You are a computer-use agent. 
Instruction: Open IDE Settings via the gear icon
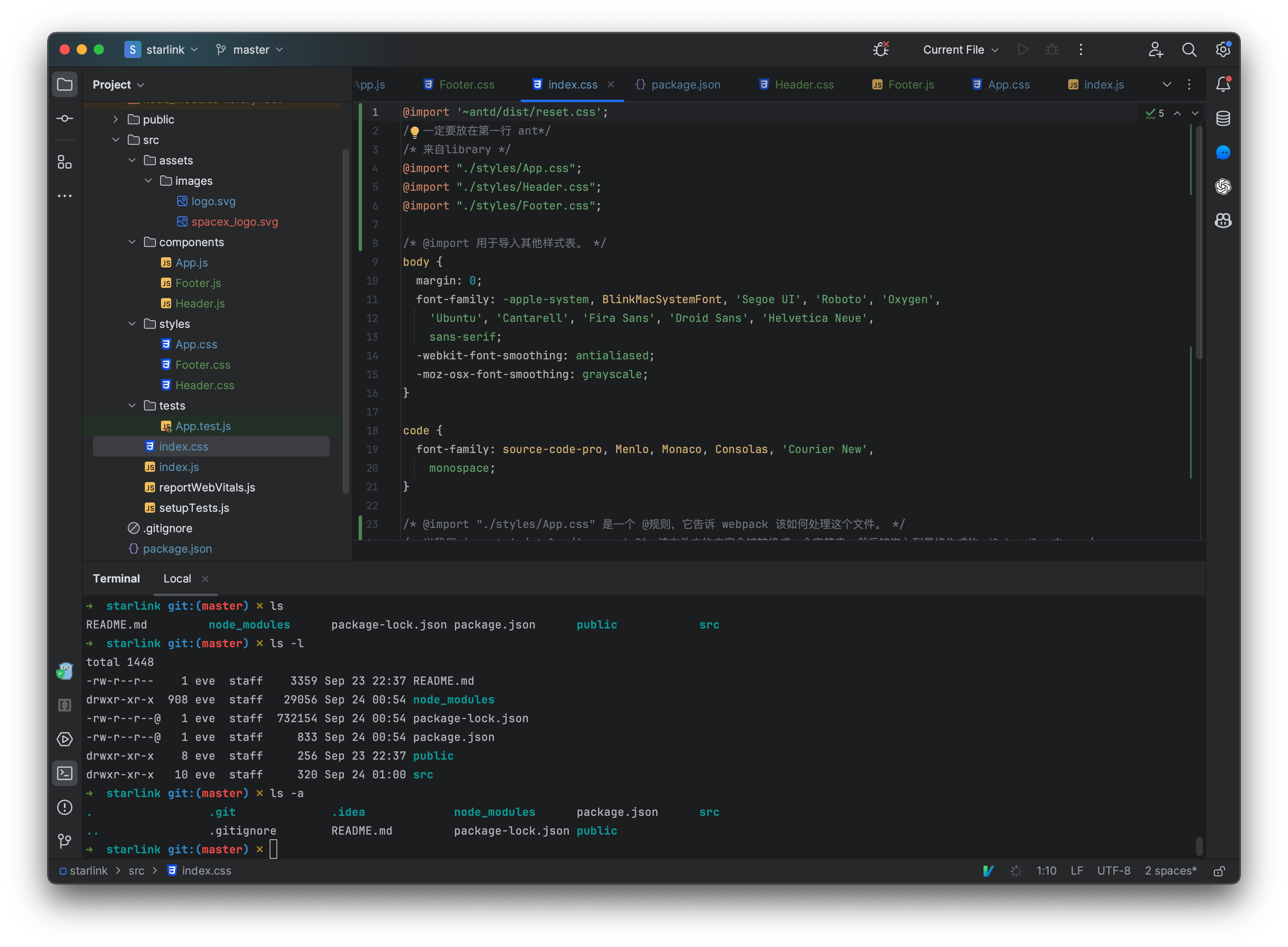[1223, 49]
